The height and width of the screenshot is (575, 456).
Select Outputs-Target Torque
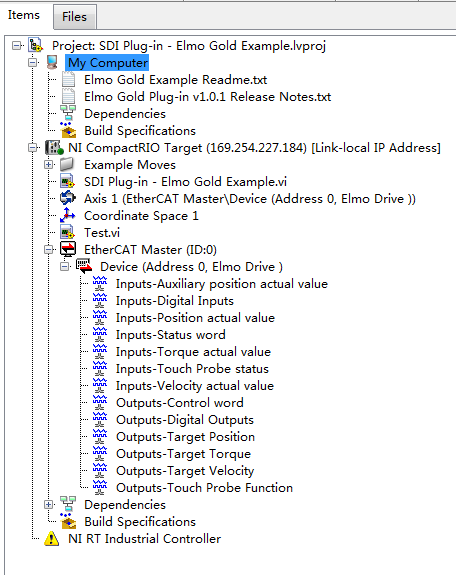(x=183, y=454)
